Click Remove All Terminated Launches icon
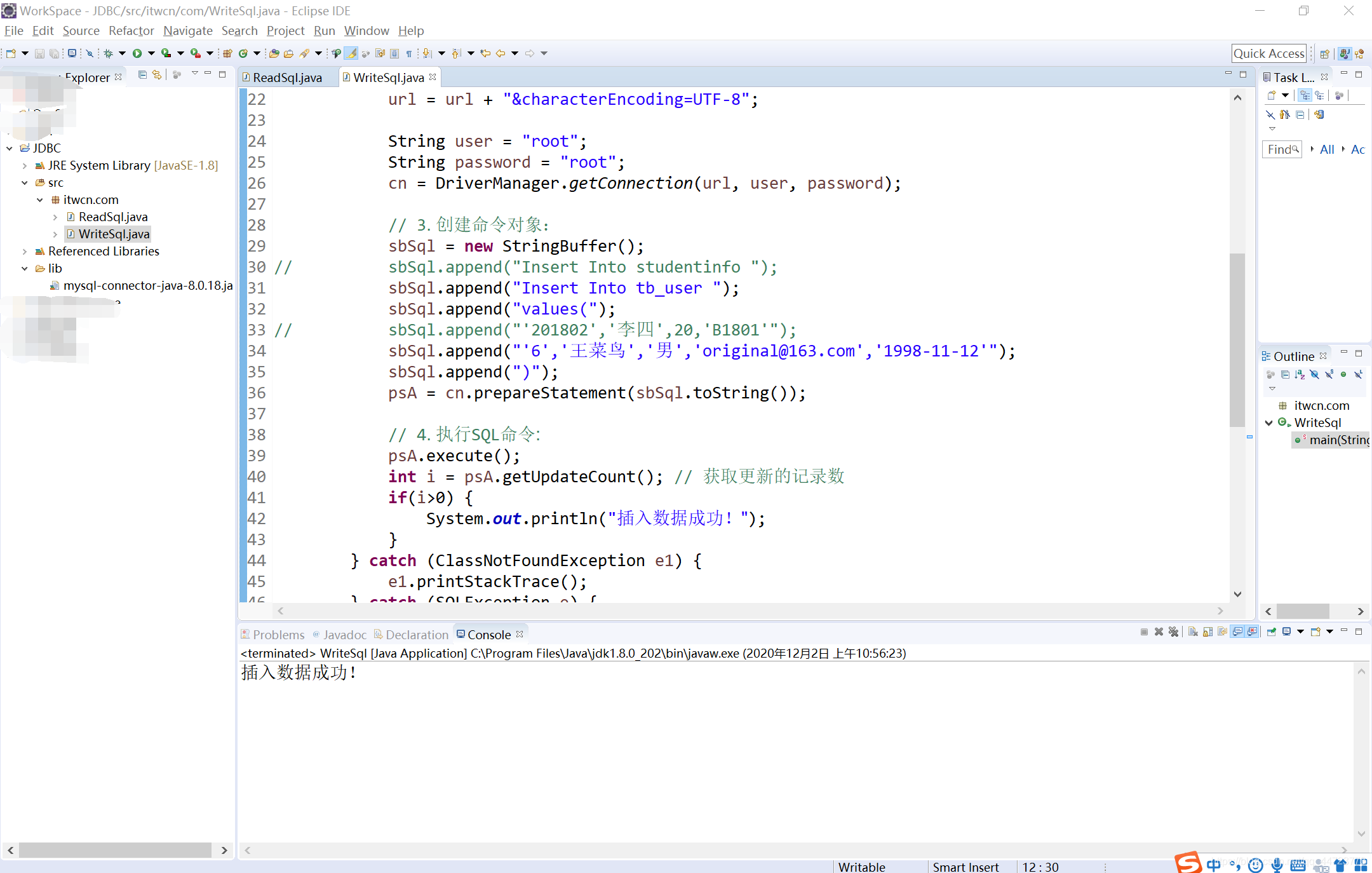Image resolution: width=1372 pixels, height=873 pixels. tap(1173, 632)
